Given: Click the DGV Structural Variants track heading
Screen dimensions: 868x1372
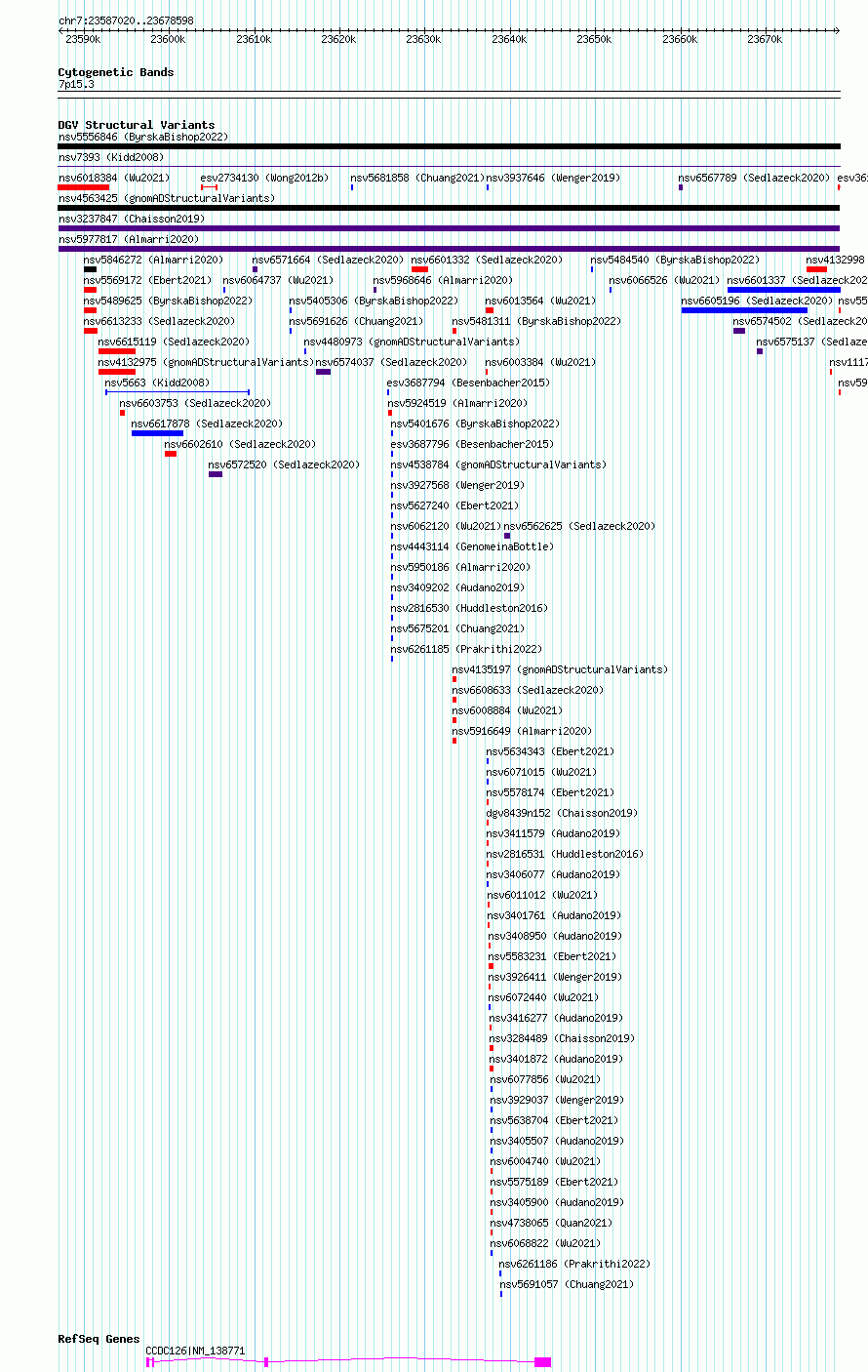Looking at the screenshot, I should pos(136,125).
